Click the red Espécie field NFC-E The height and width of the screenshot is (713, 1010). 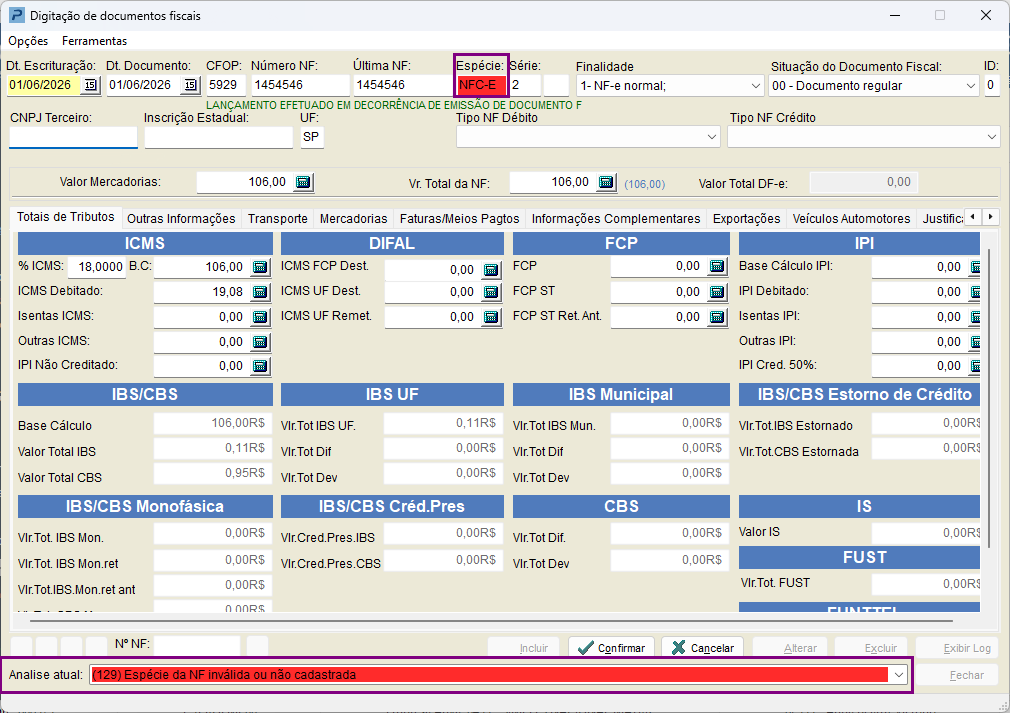481,85
